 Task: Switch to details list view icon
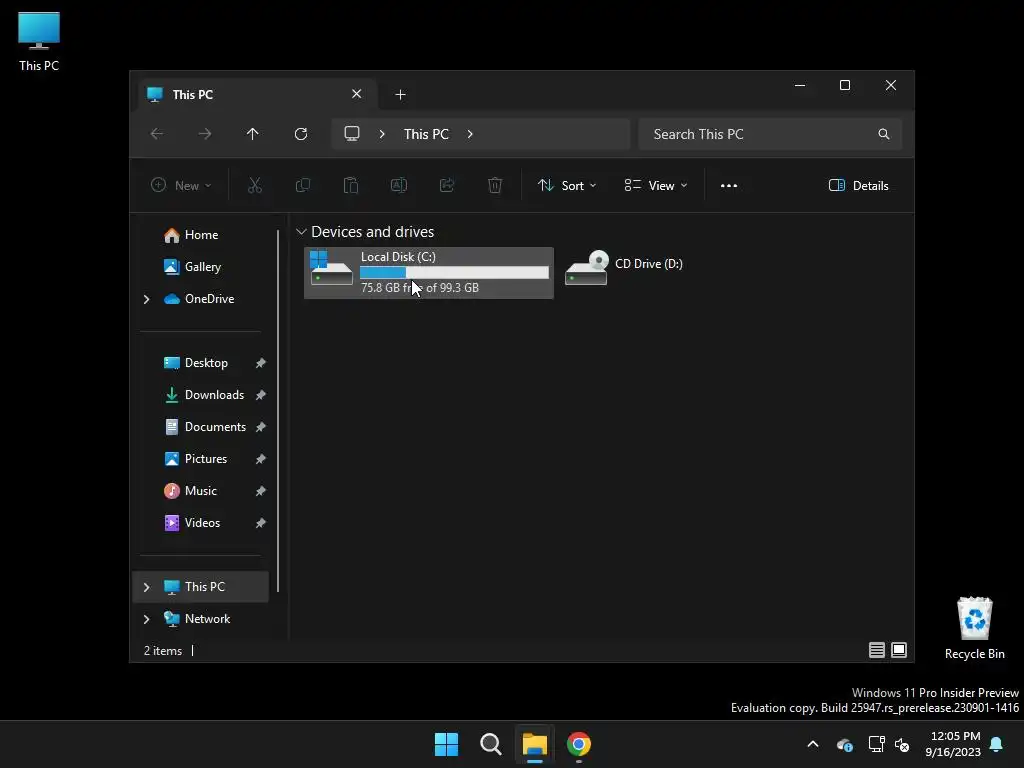point(876,650)
